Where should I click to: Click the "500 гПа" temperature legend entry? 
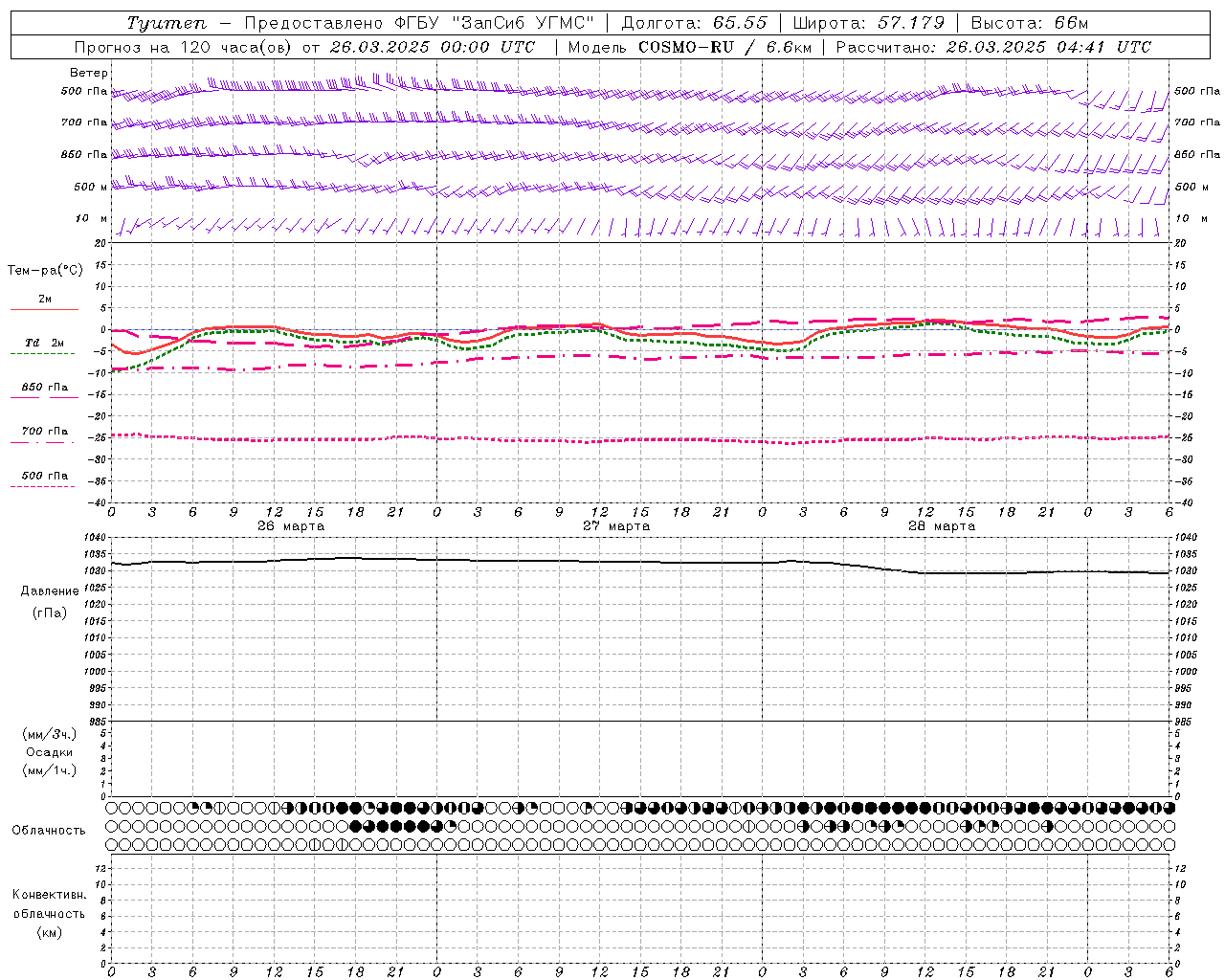coord(45,476)
